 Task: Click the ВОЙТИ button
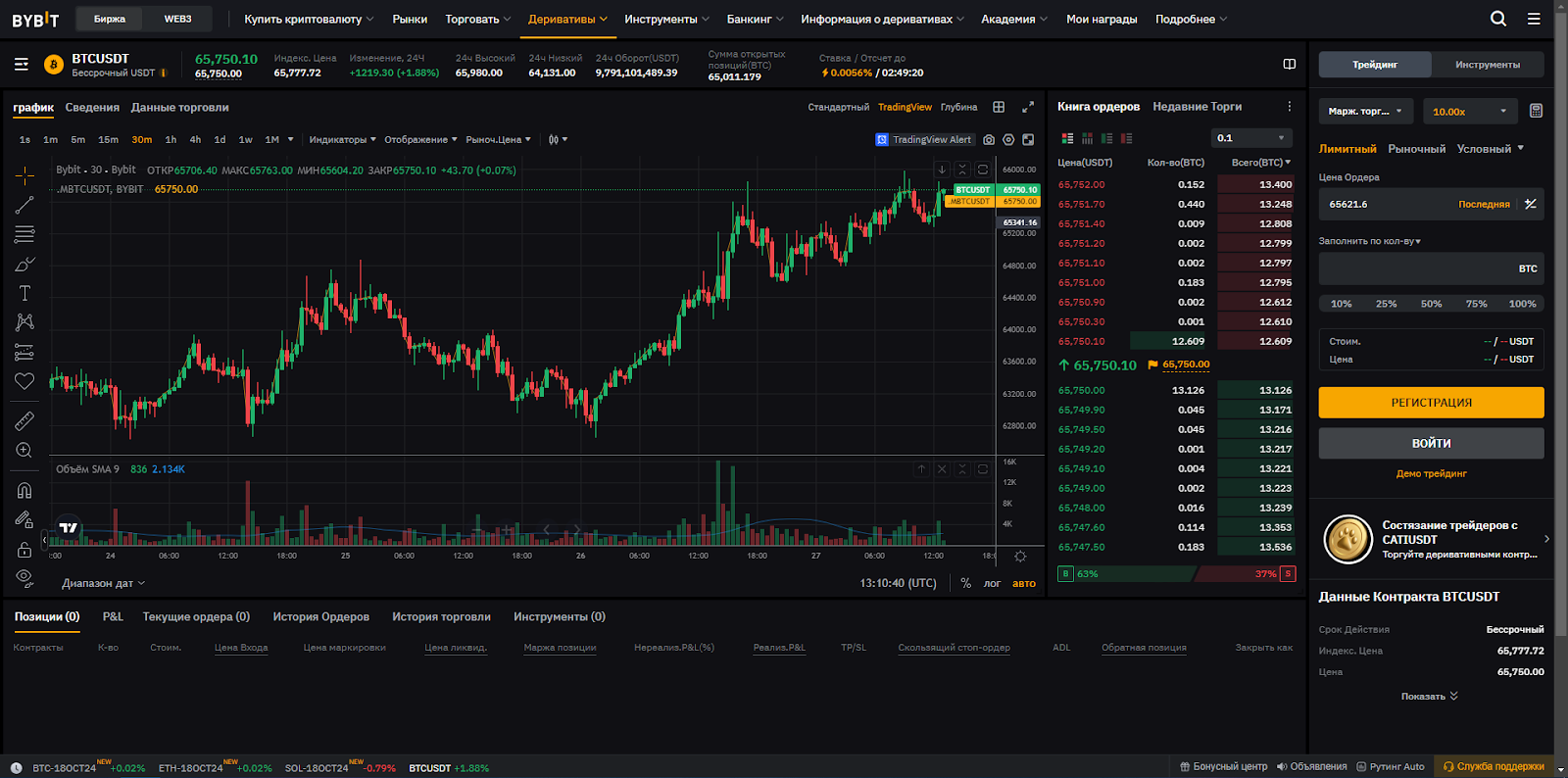(1431, 443)
